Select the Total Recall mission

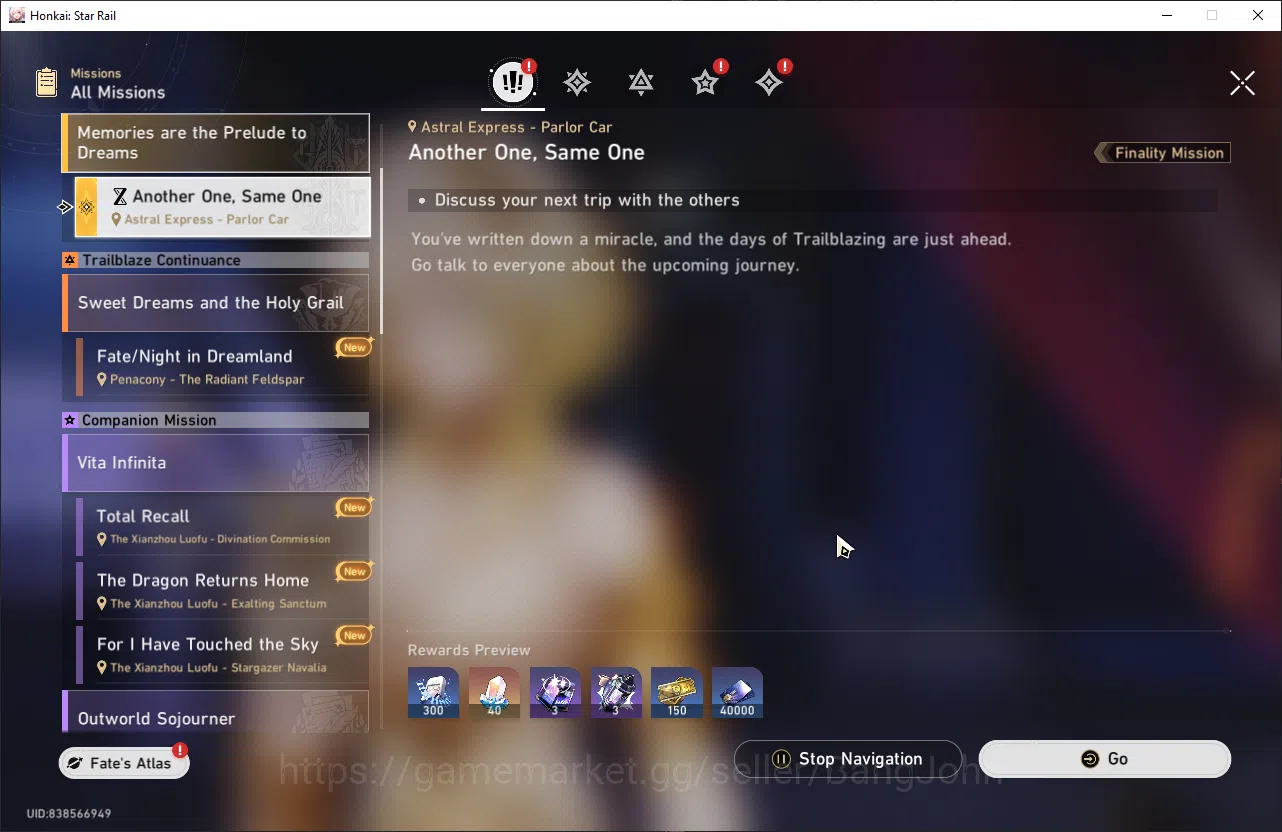coord(223,527)
